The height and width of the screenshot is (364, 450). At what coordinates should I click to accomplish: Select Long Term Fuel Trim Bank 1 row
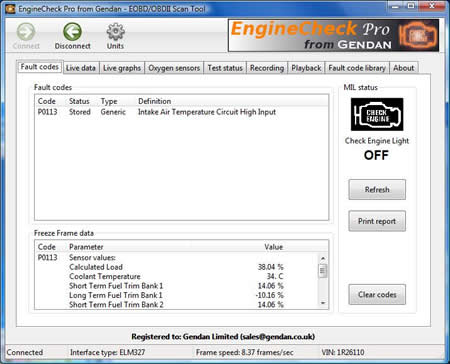point(177,295)
